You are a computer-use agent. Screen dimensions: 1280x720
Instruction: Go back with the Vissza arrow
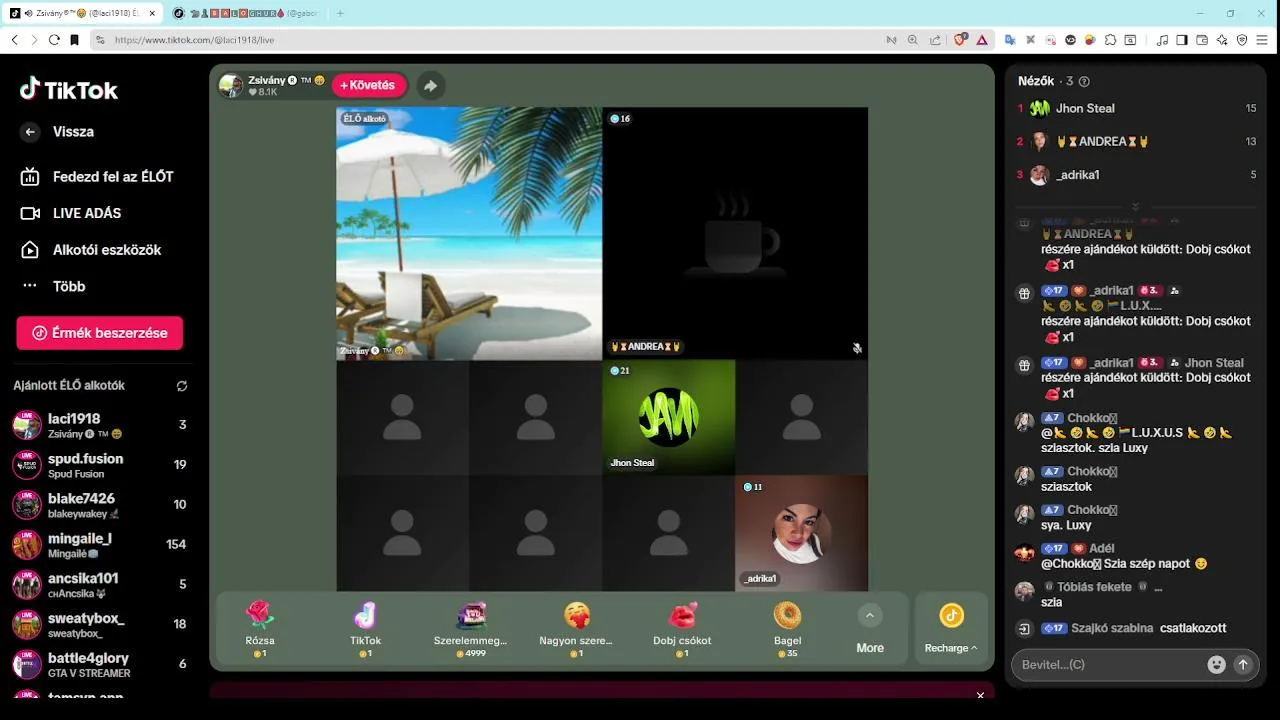coord(30,132)
